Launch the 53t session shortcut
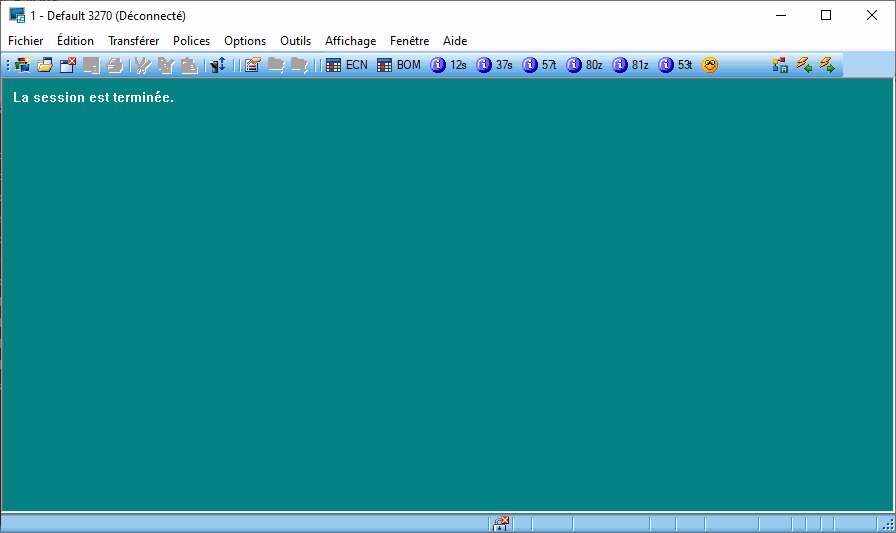 click(675, 65)
